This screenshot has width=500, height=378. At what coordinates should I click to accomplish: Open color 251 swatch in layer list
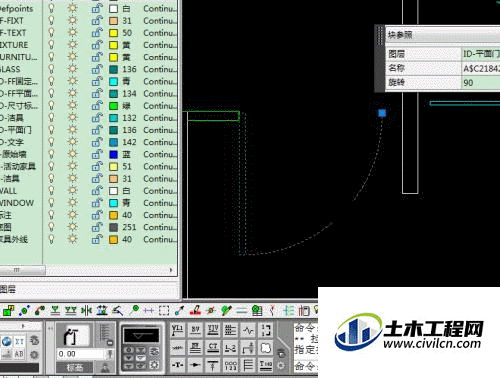113,227
